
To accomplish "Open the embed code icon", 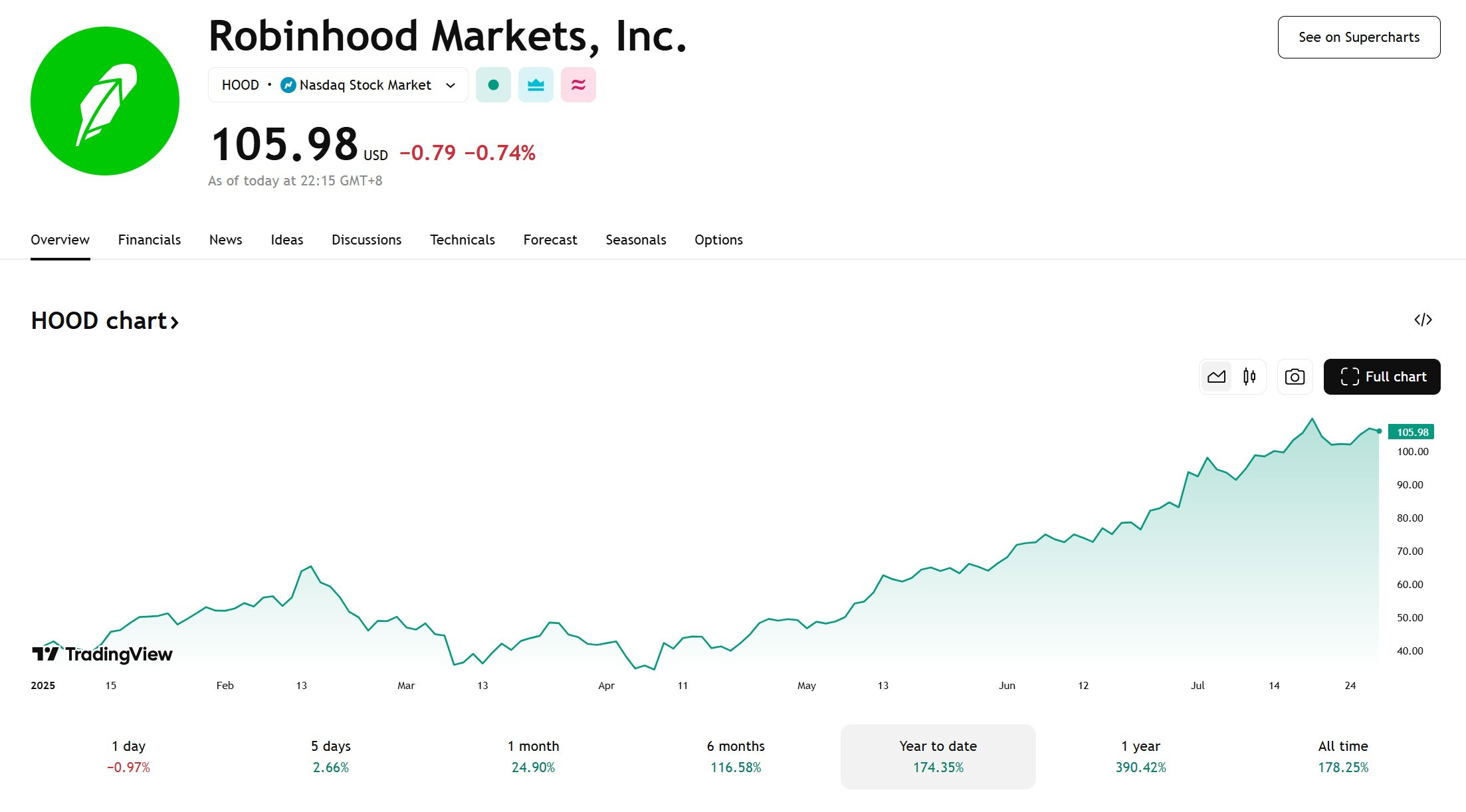I will [1423, 320].
